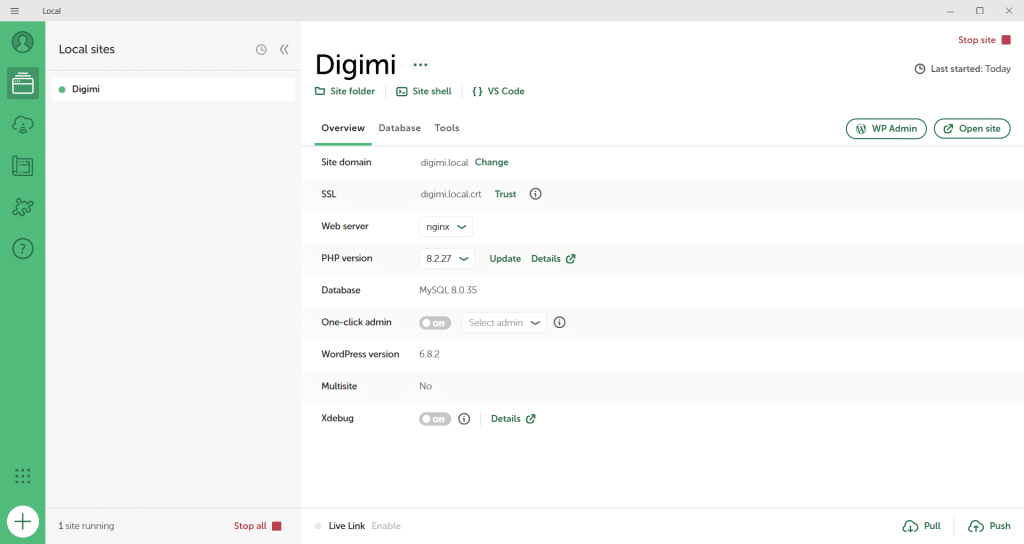The width and height of the screenshot is (1024, 544).
Task: Click the Open site button
Action: coord(972,129)
